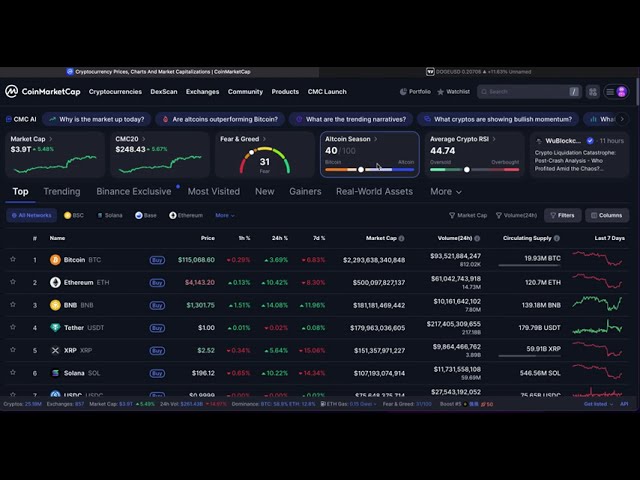Open the Gainers tab
Viewport: 640px width, 480px height.
click(x=305, y=191)
